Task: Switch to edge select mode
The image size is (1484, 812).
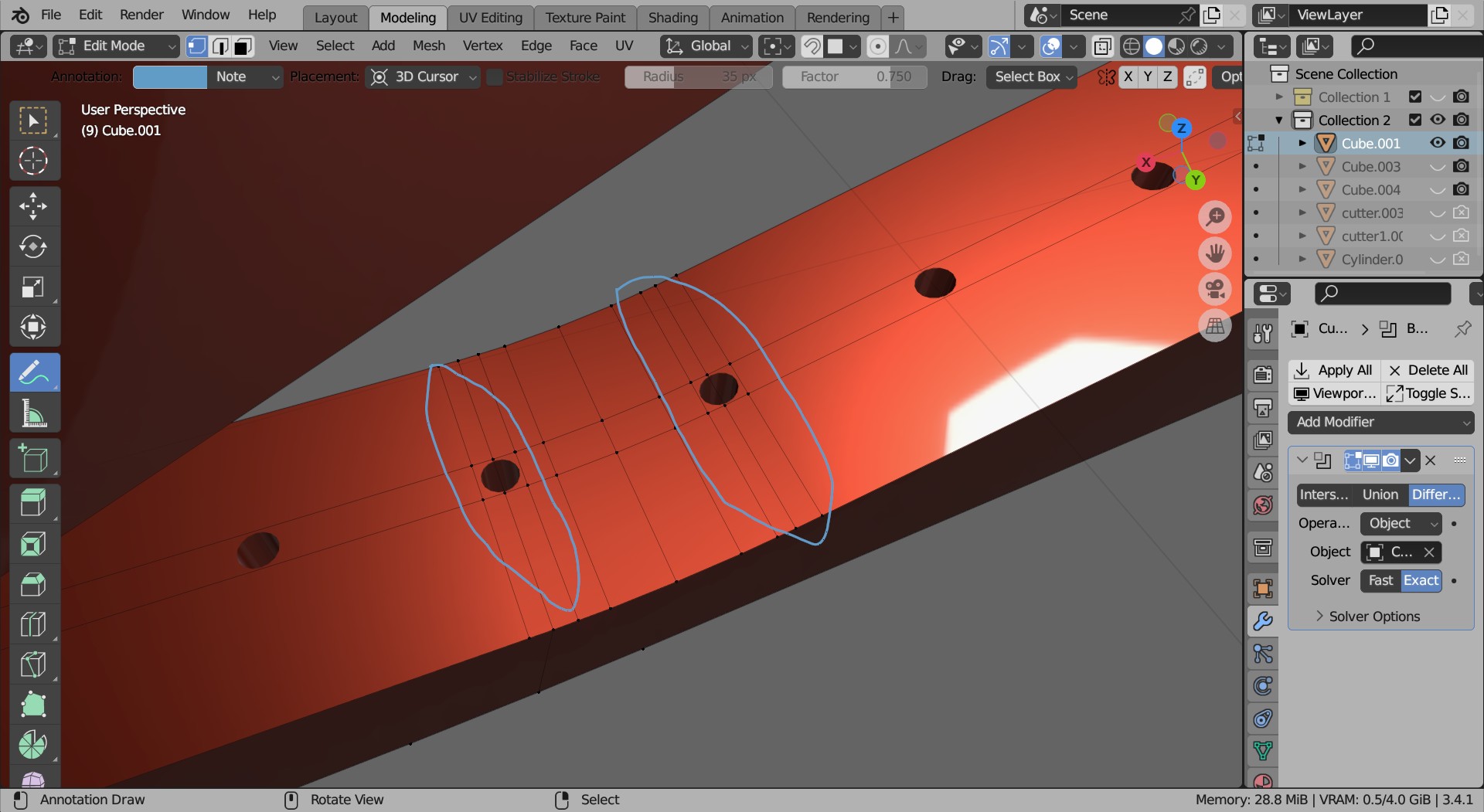Action: [x=220, y=46]
